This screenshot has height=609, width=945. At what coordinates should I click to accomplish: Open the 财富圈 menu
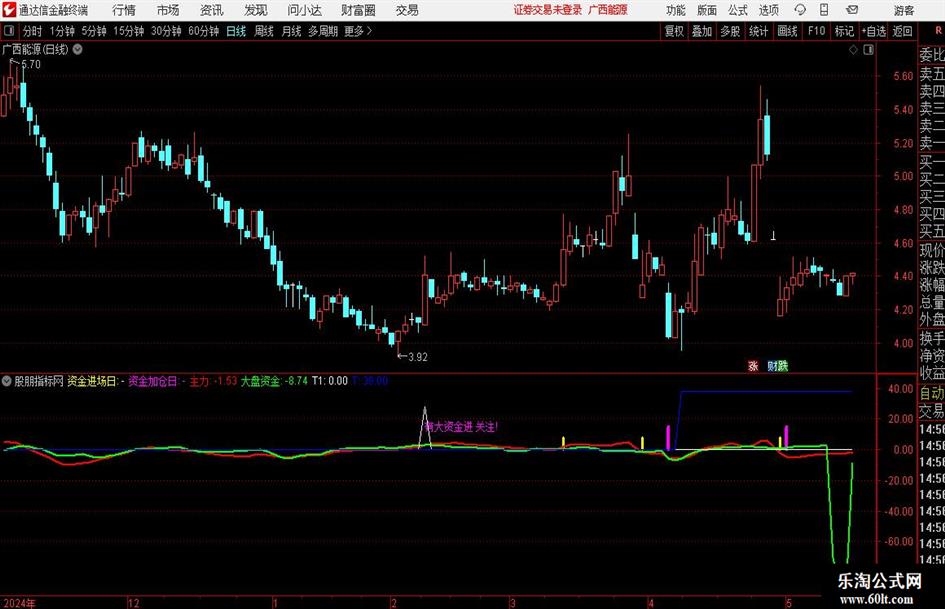tap(358, 10)
